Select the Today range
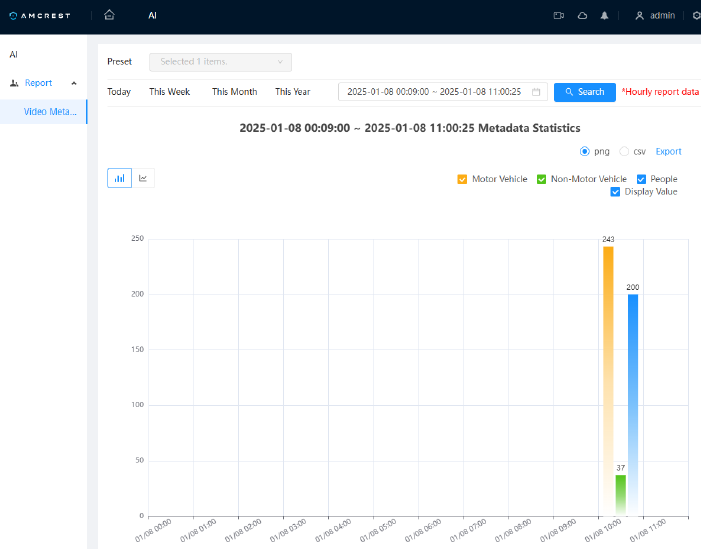Image resolution: width=701 pixels, height=551 pixels. coord(119,92)
